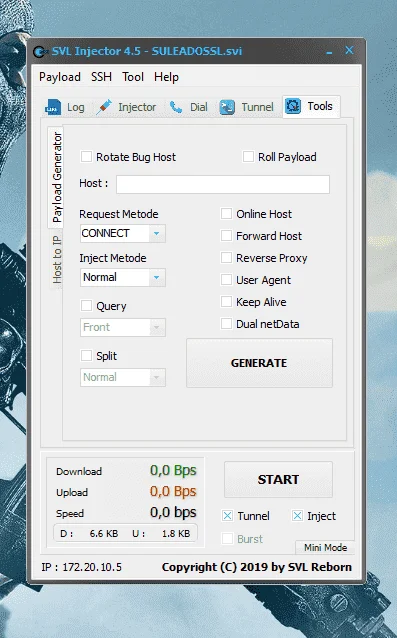Click the Copyright 2019 SVL Reborn text
The height and width of the screenshot is (638, 397).
pyautogui.click(x=257, y=567)
